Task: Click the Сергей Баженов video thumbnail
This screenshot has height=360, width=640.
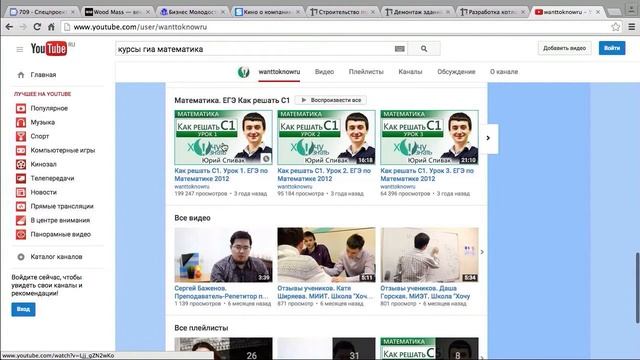Action: pyautogui.click(x=223, y=255)
